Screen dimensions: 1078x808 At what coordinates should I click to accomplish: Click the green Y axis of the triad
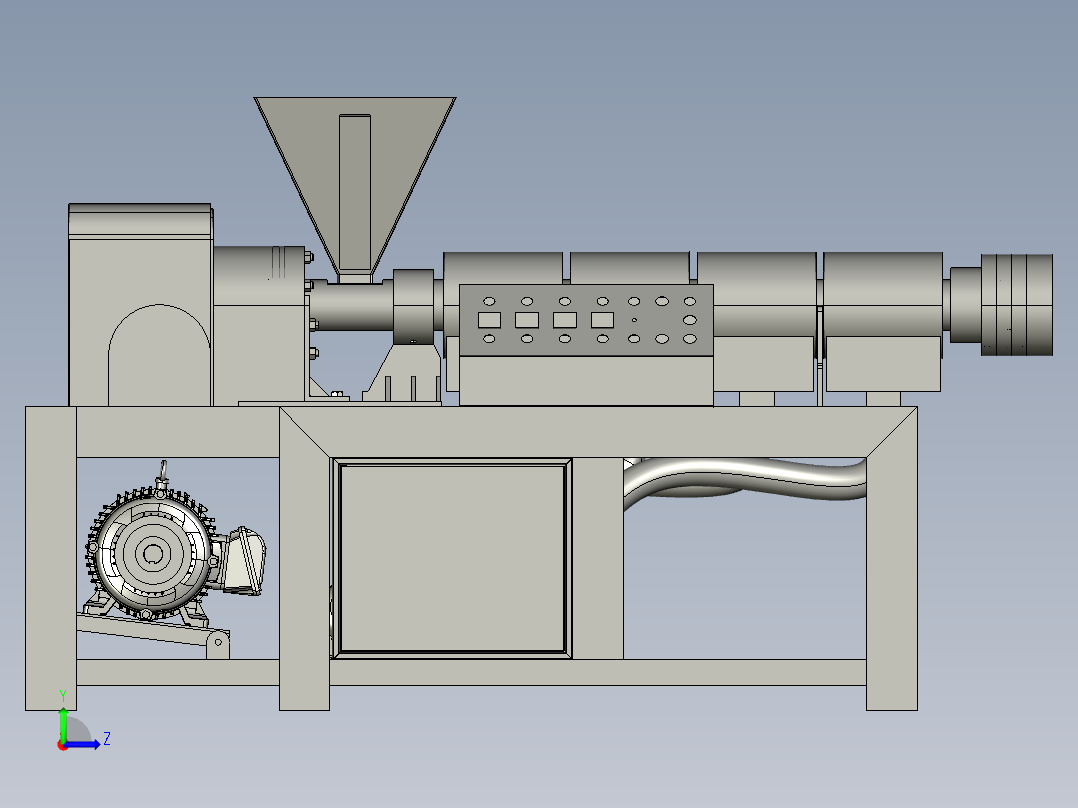click(x=63, y=725)
